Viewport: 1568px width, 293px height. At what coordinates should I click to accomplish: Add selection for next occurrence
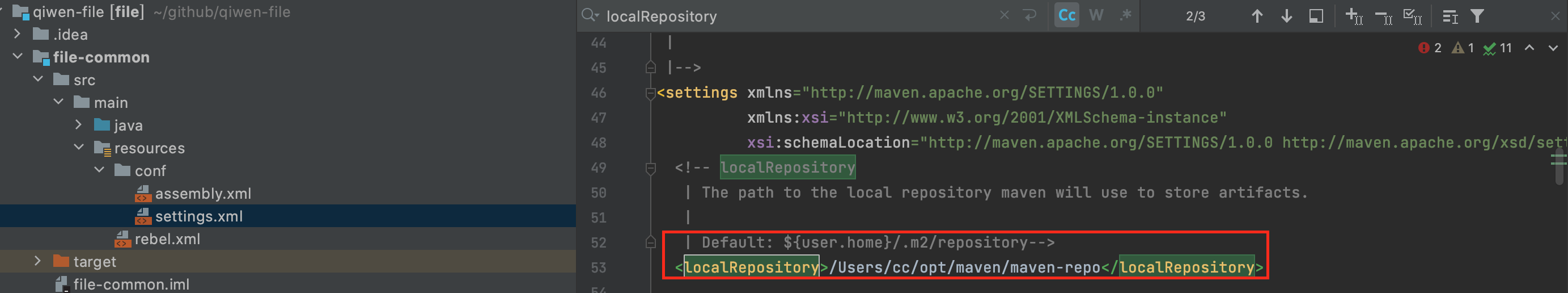point(1354,16)
